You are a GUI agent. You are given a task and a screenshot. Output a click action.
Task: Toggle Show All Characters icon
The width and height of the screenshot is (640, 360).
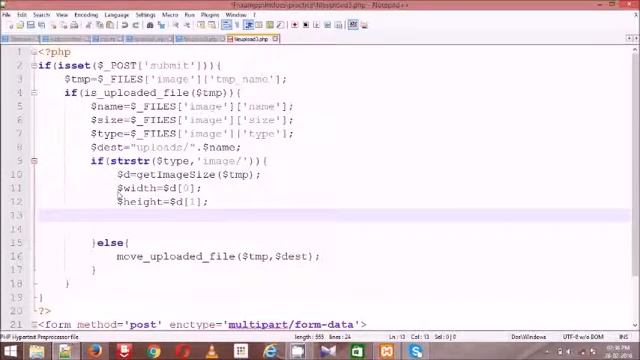click(237, 25)
